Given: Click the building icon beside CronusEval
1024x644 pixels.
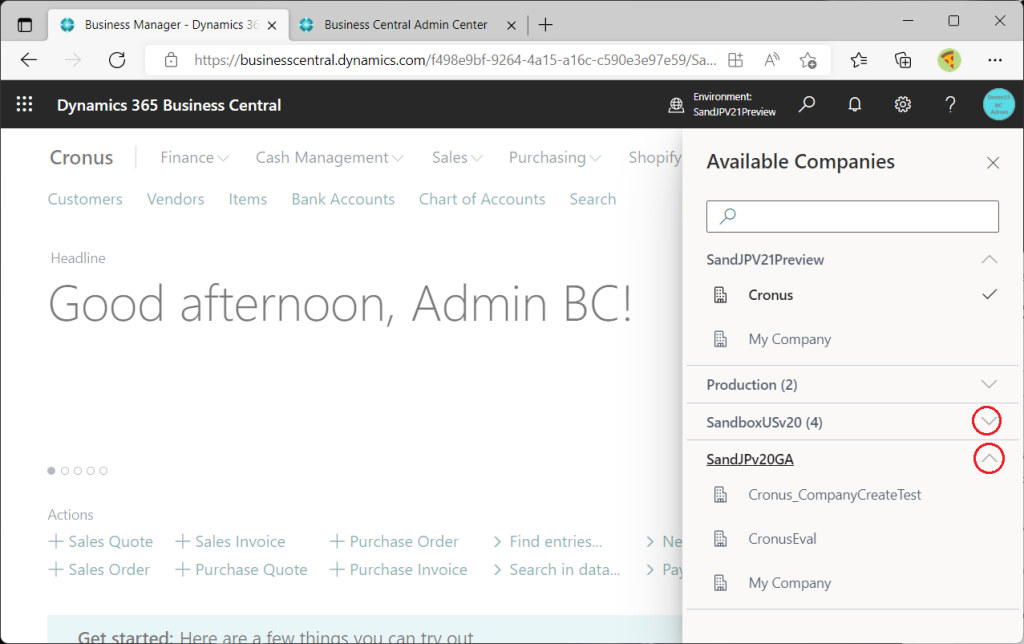Looking at the screenshot, I should point(720,539).
